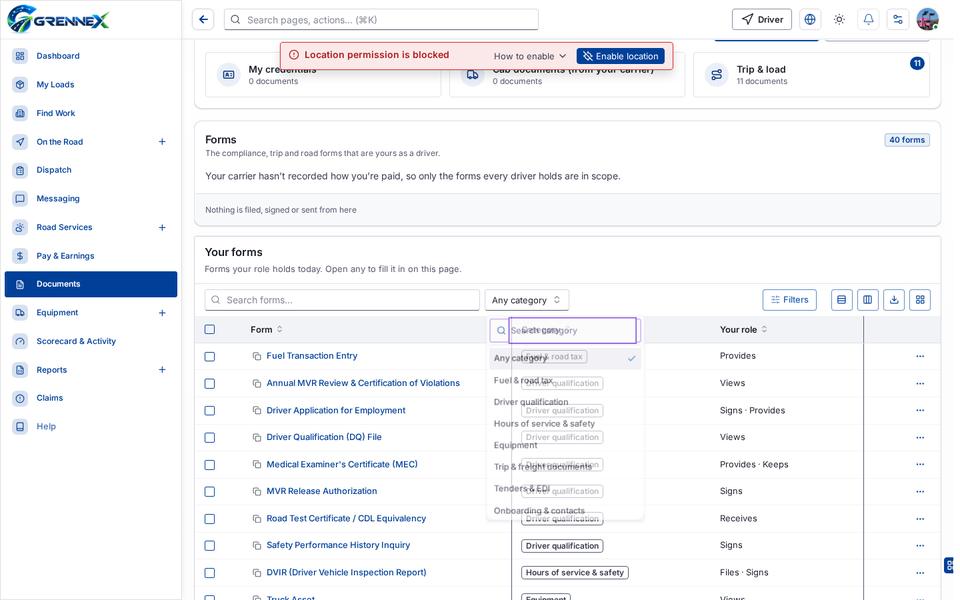
Task: Download forms using the export icon
Action: click(x=894, y=300)
